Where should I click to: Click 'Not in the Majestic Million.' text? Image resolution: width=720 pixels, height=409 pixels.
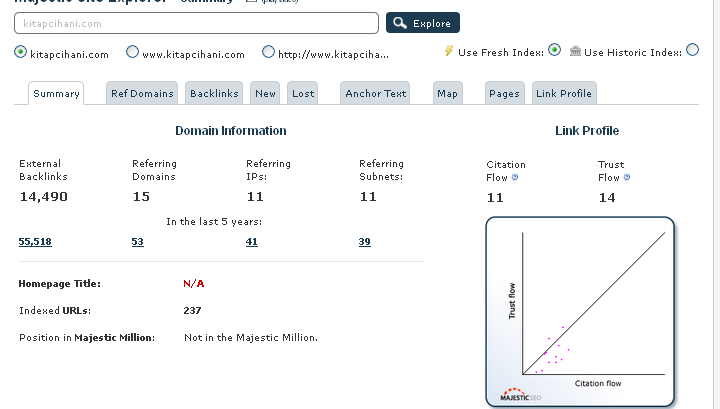(x=251, y=337)
